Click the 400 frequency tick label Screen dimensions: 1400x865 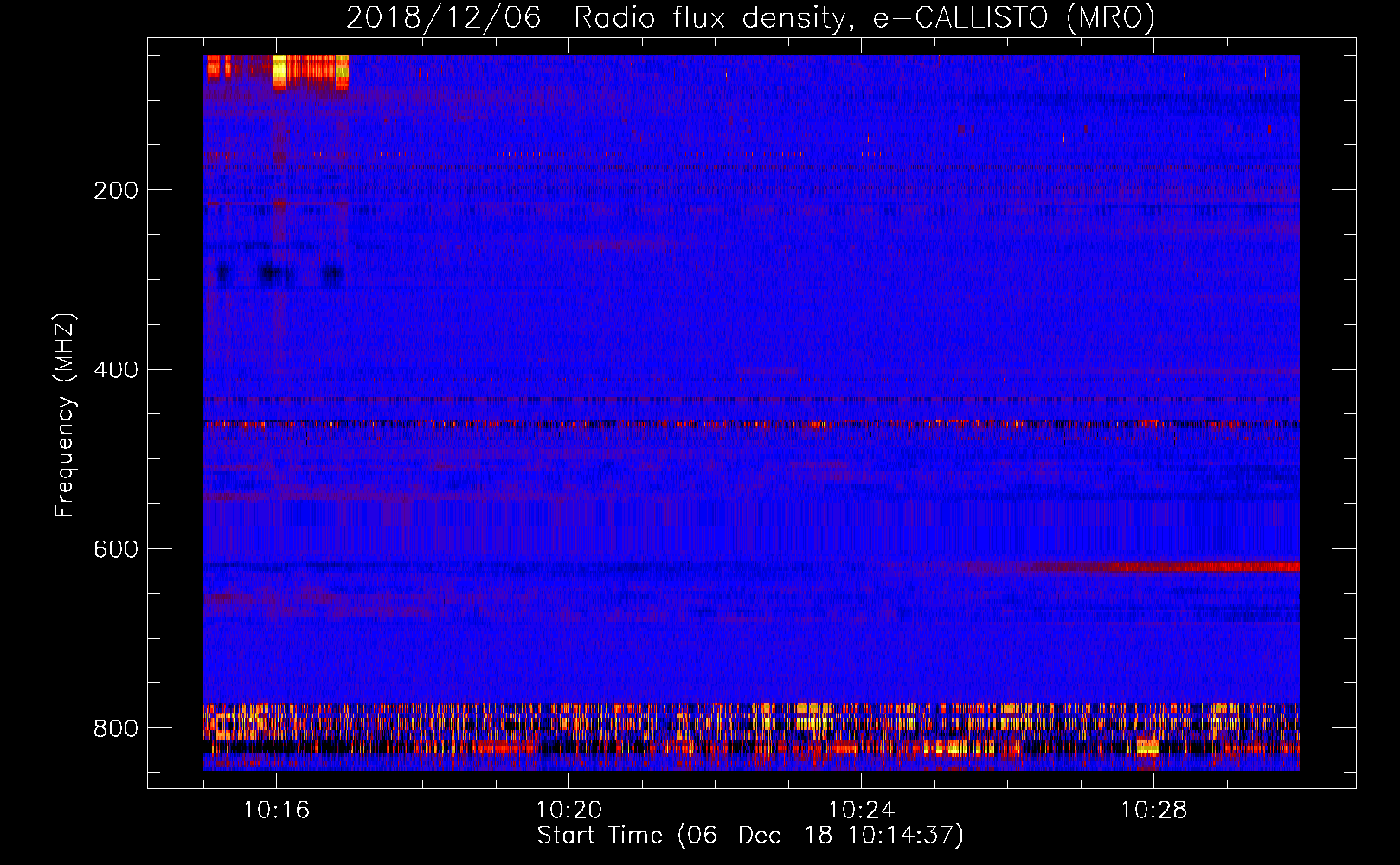point(116,370)
